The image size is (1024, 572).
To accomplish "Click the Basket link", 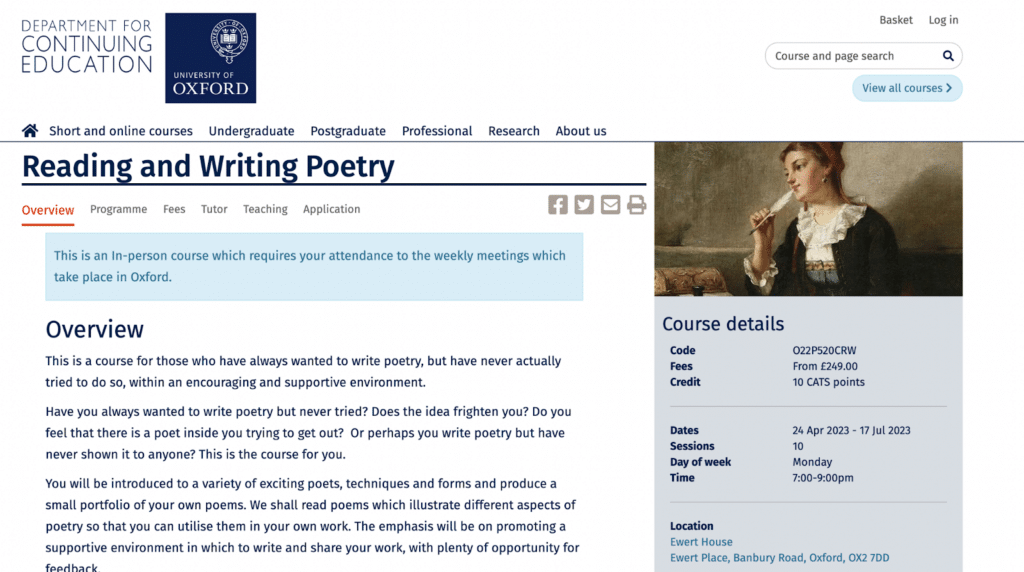I will pyautogui.click(x=896, y=20).
